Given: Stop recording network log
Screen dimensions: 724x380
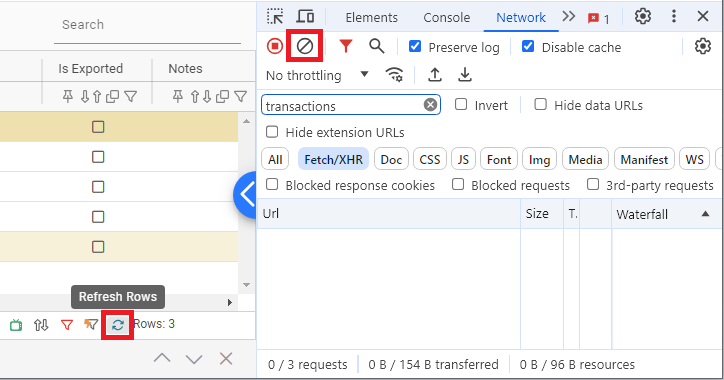Looking at the screenshot, I should [275, 46].
